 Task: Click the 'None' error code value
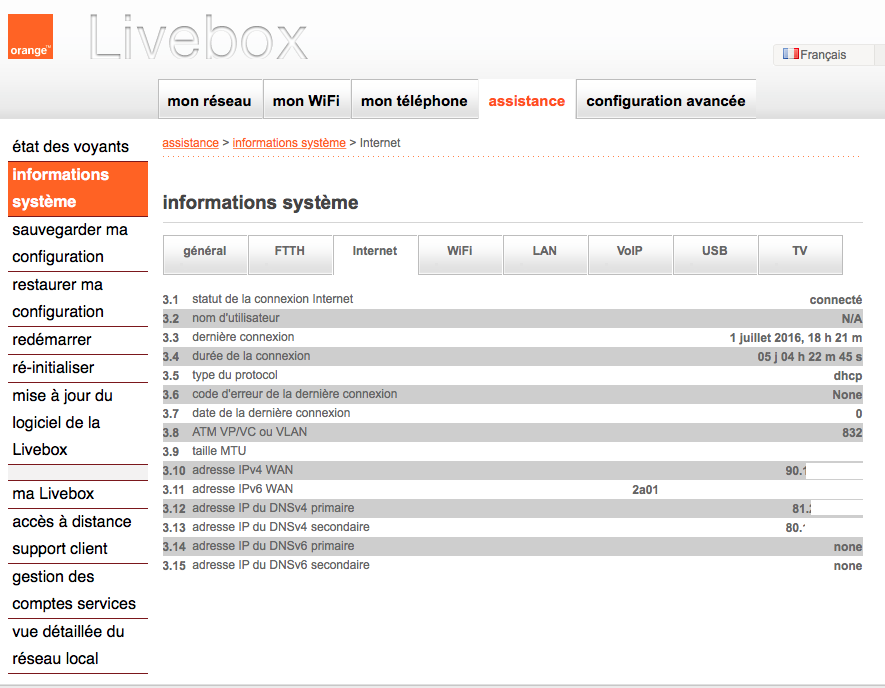pos(847,395)
